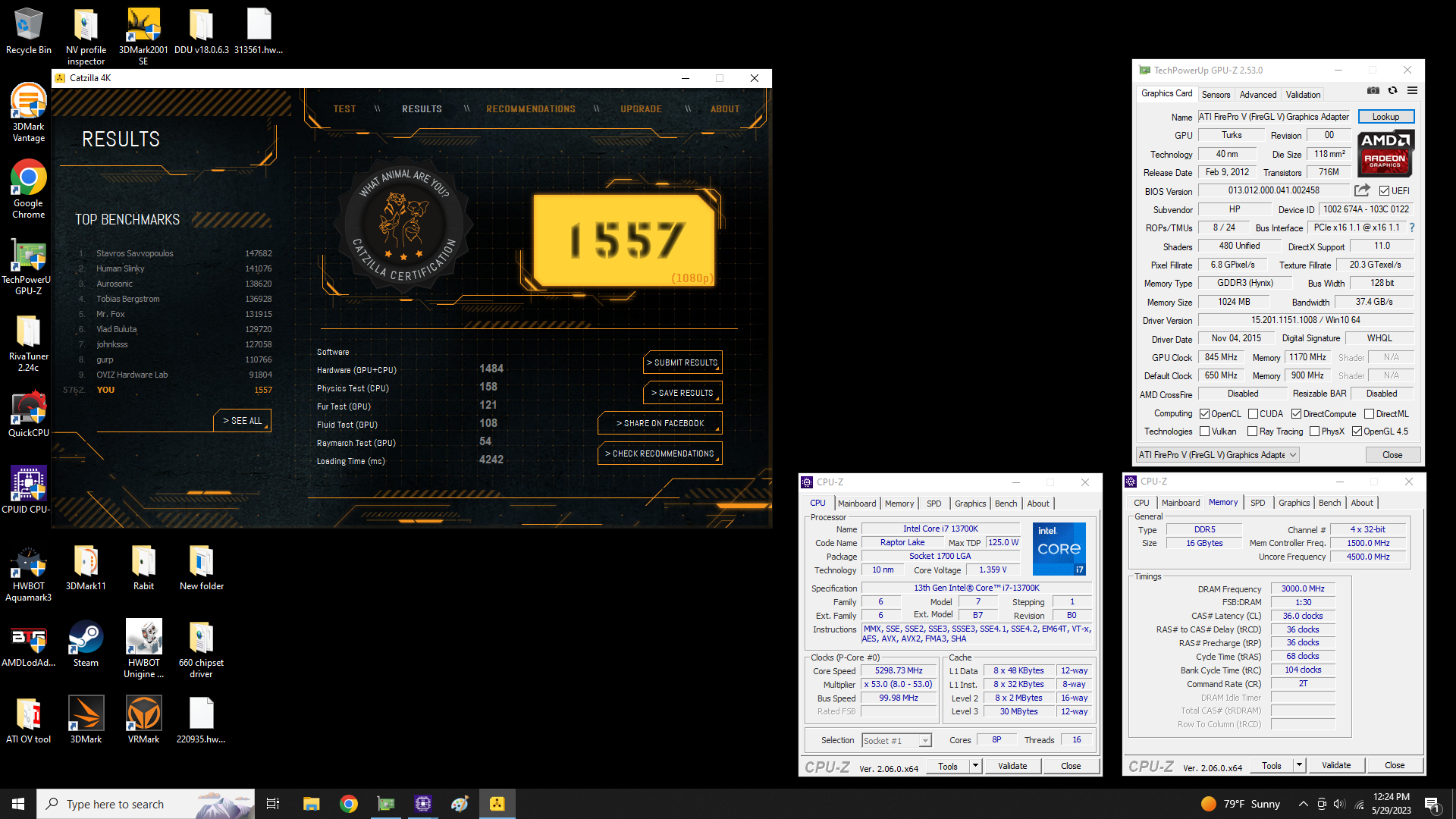Viewport: 1456px width, 819px height.
Task: Switch to Validation tab in GPU-Z
Action: click(1303, 95)
